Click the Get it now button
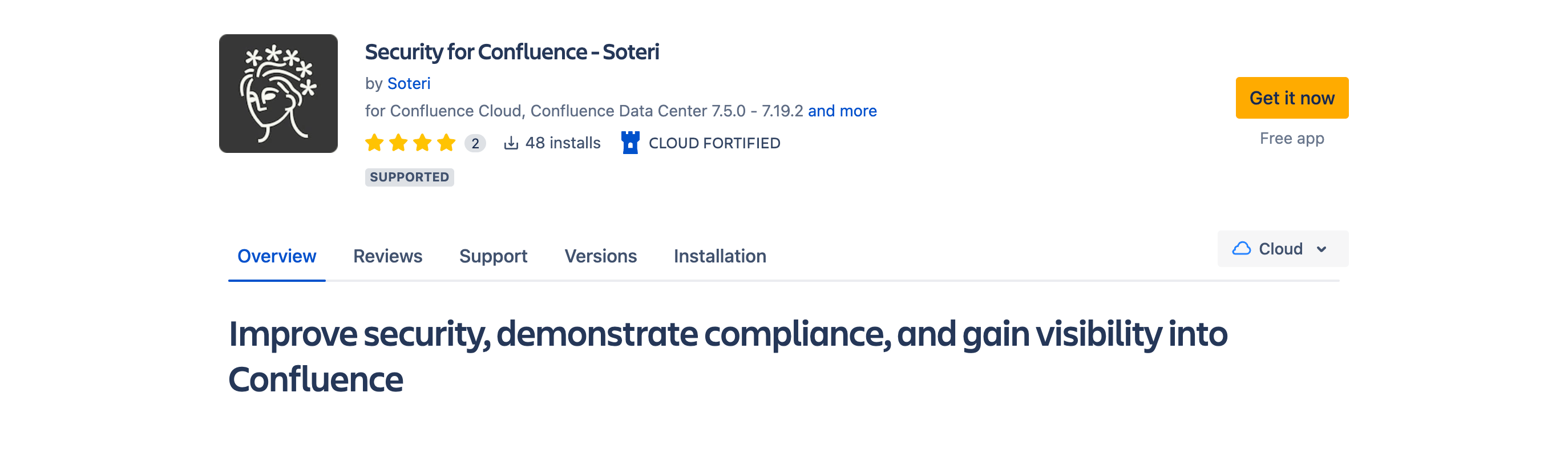Screen dimensions: 1568x453 coord(1291,98)
